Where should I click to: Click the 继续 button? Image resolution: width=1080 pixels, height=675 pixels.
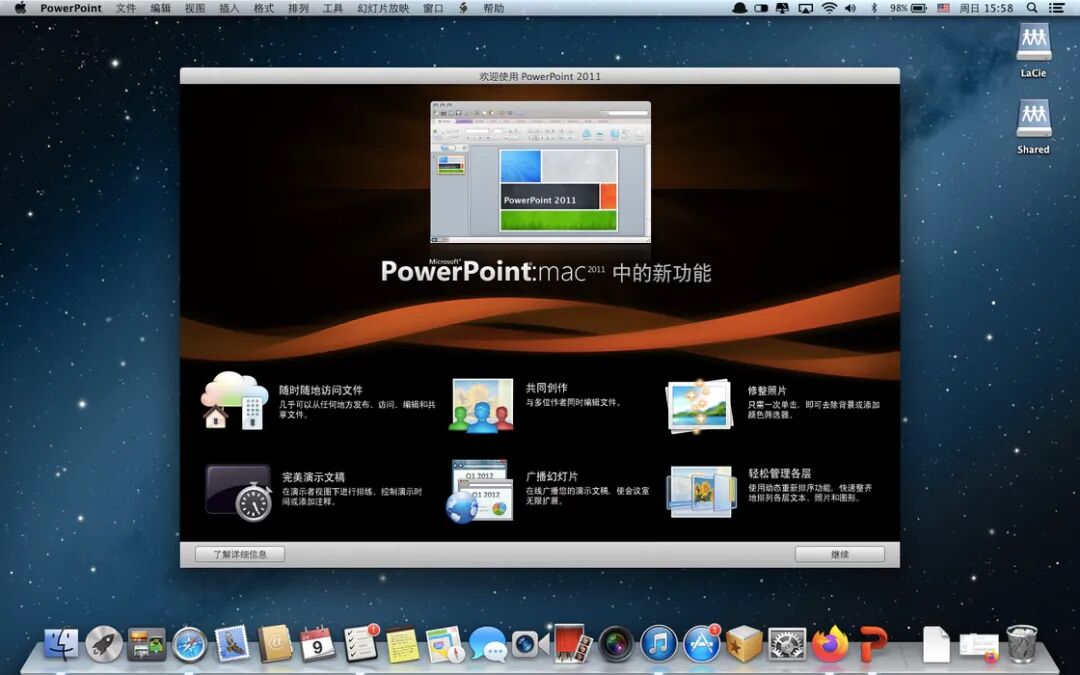coord(840,554)
